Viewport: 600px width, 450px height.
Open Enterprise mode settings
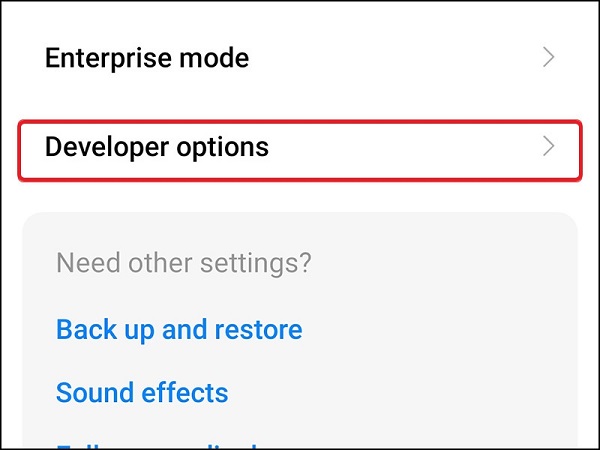(147, 58)
